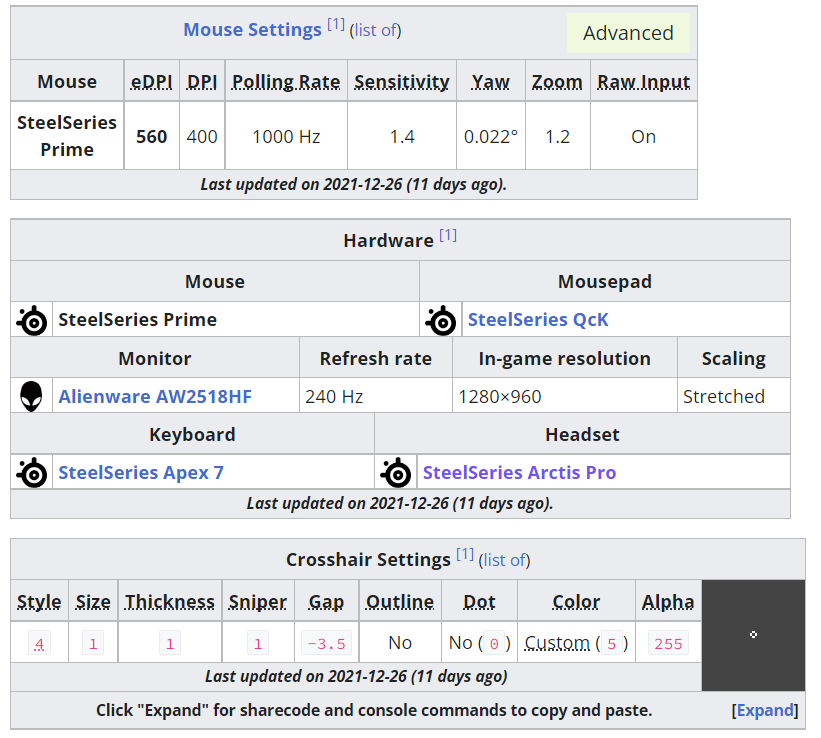Click the 240 Hz refresh rate cell
The image size is (821, 738).
click(x=376, y=396)
